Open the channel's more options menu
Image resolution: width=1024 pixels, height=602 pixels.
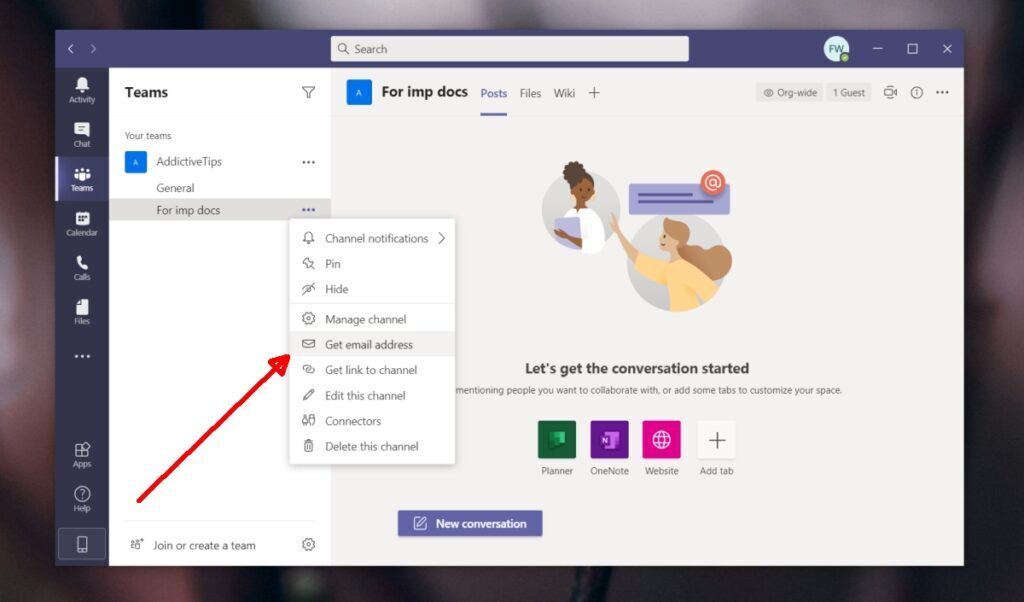[308, 210]
